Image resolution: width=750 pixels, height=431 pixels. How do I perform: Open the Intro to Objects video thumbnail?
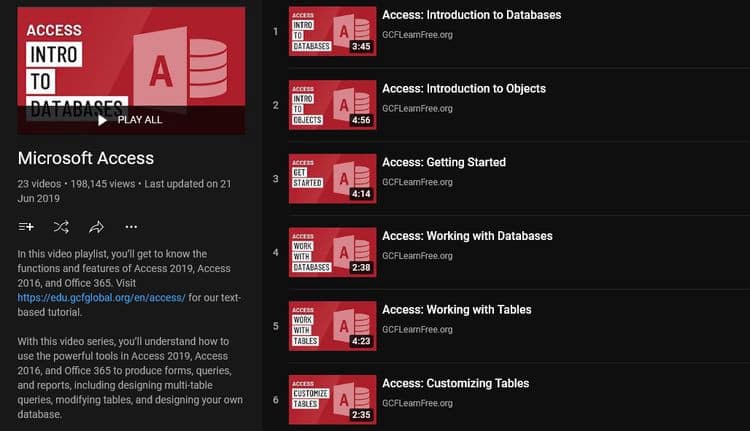click(x=332, y=105)
